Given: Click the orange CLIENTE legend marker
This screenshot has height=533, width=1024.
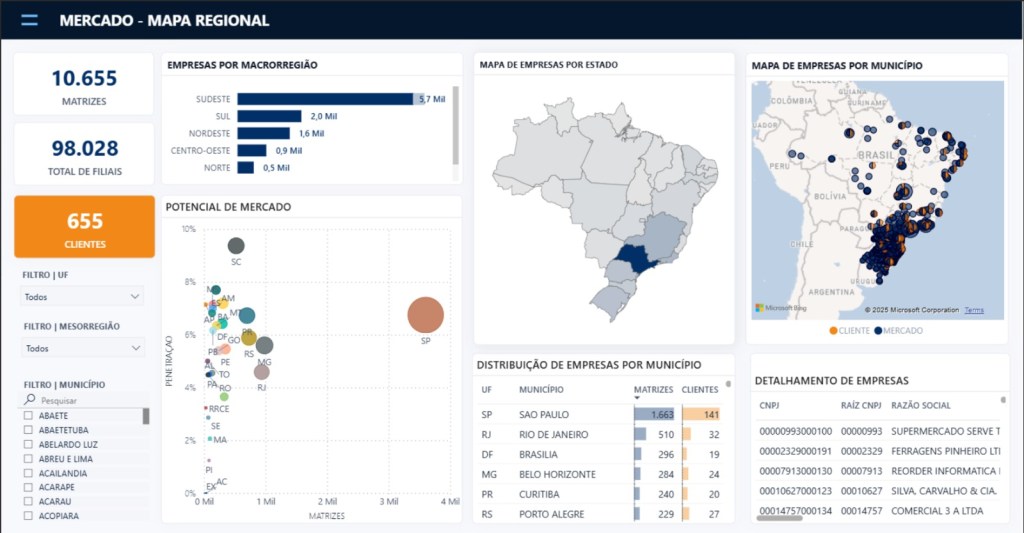Looking at the screenshot, I should (x=835, y=330).
